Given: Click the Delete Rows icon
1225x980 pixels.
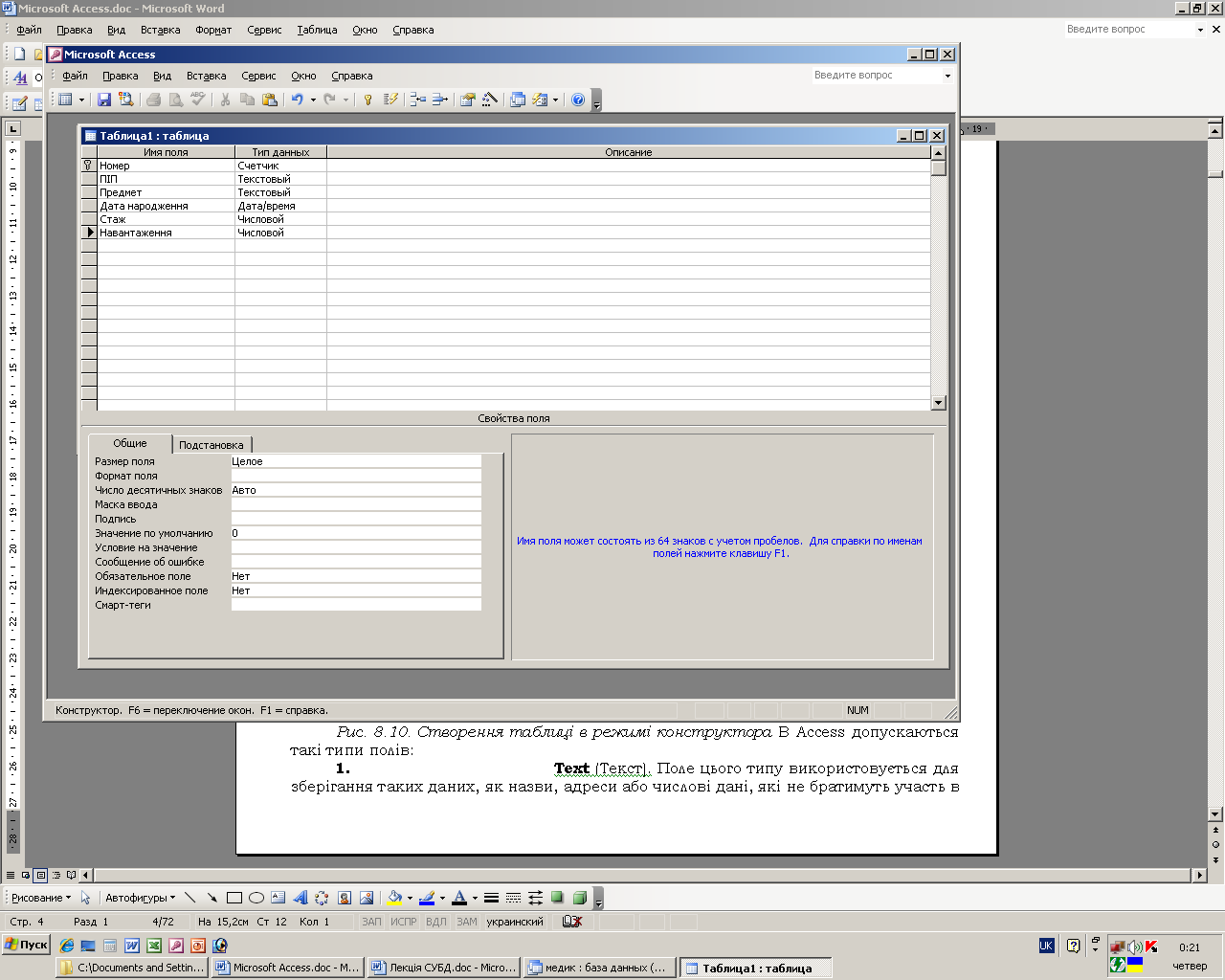Looking at the screenshot, I should [x=440, y=100].
